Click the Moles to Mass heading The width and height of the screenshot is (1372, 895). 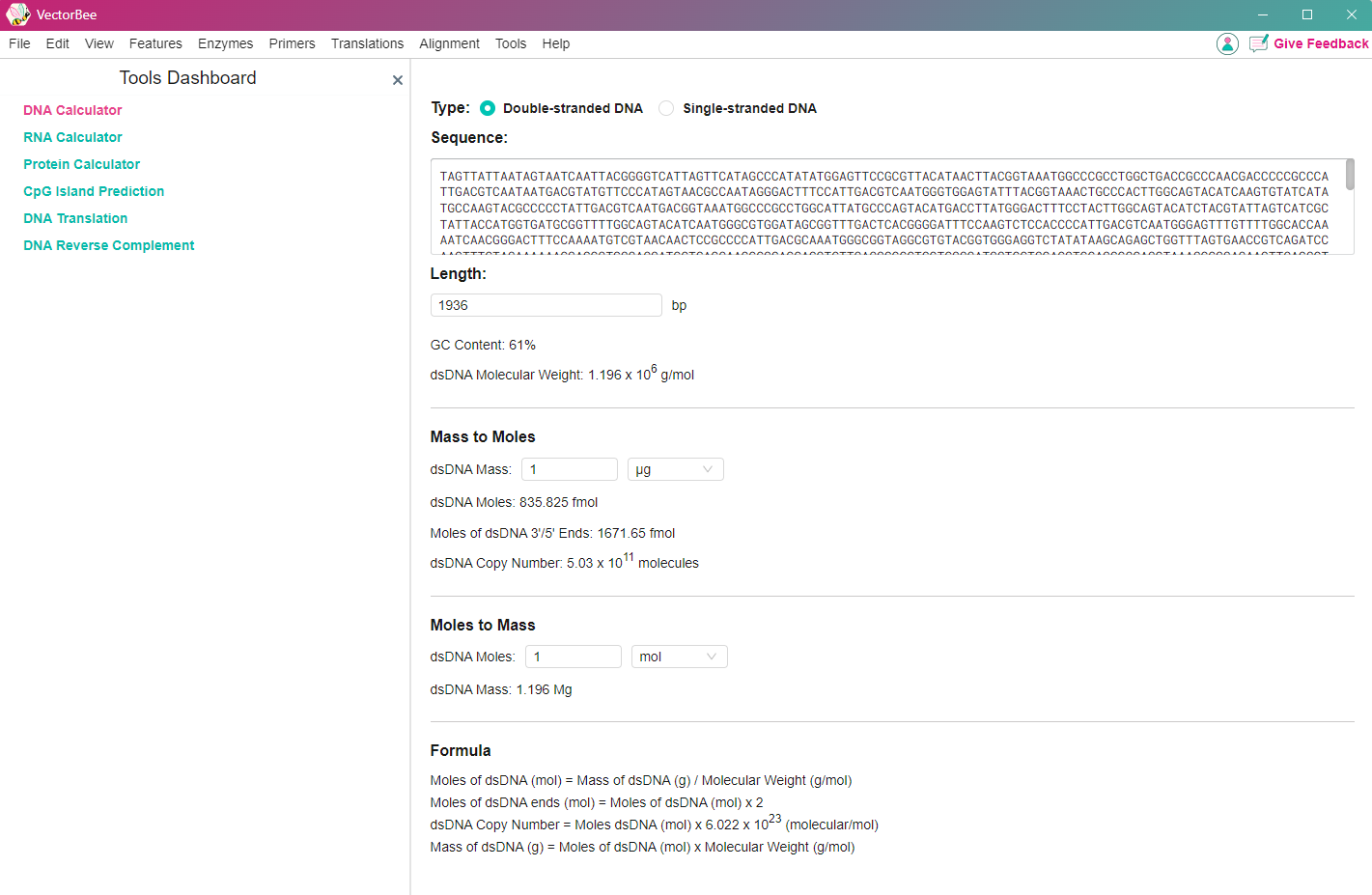pos(483,625)
